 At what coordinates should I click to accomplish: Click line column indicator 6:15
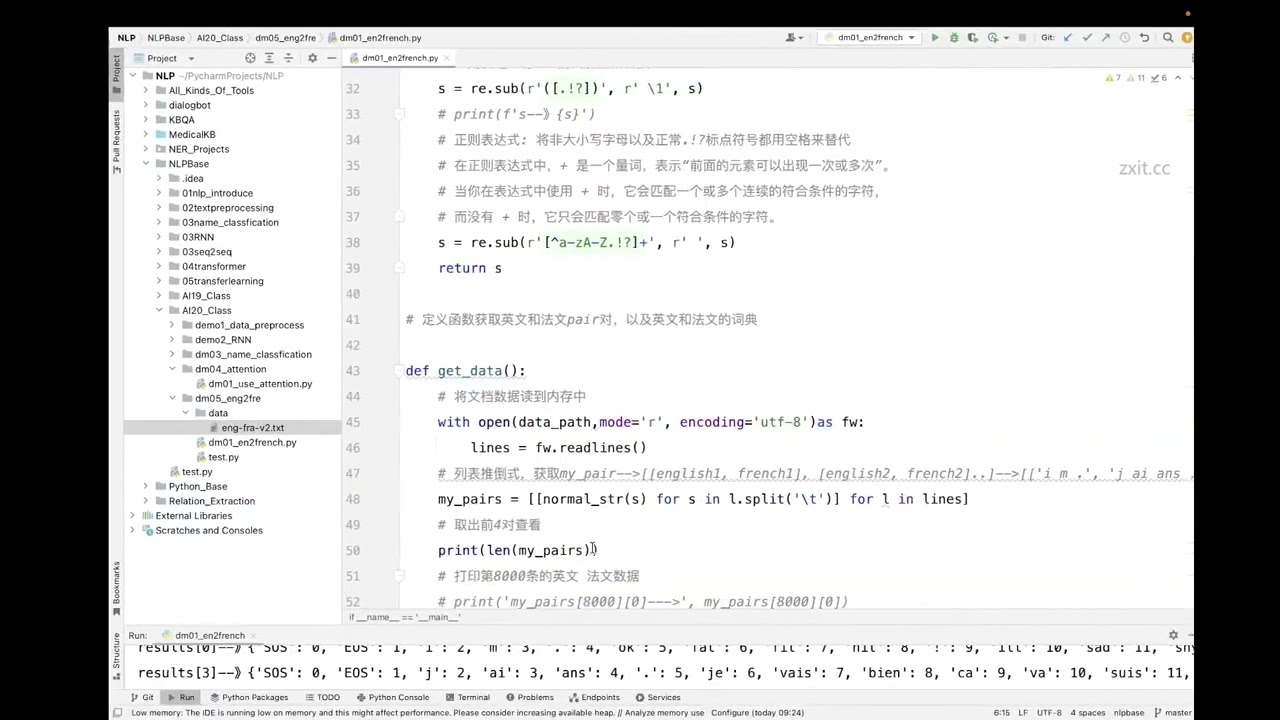click(x=1001, y=713)
